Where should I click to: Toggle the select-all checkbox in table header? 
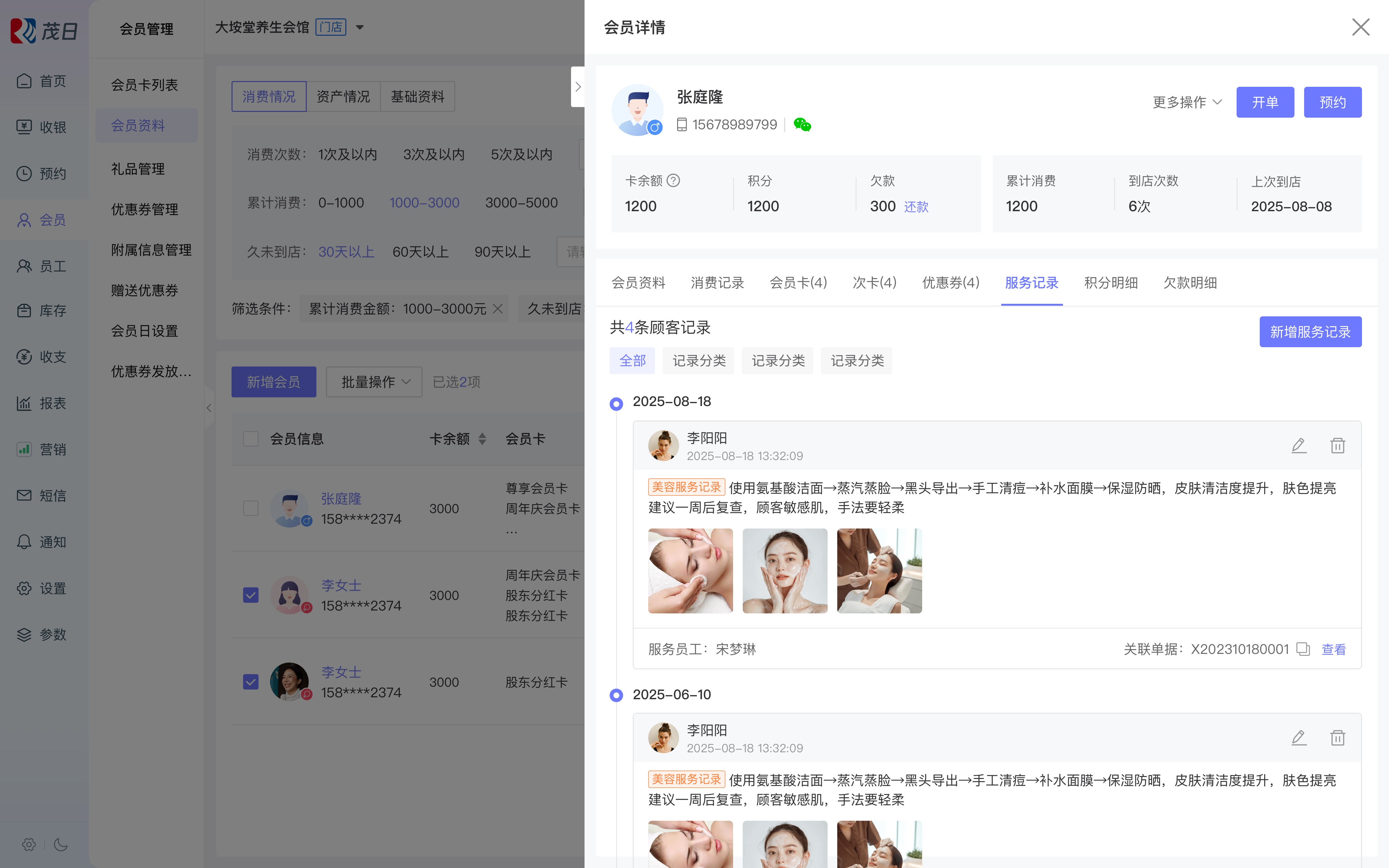(x=251, y=439)
